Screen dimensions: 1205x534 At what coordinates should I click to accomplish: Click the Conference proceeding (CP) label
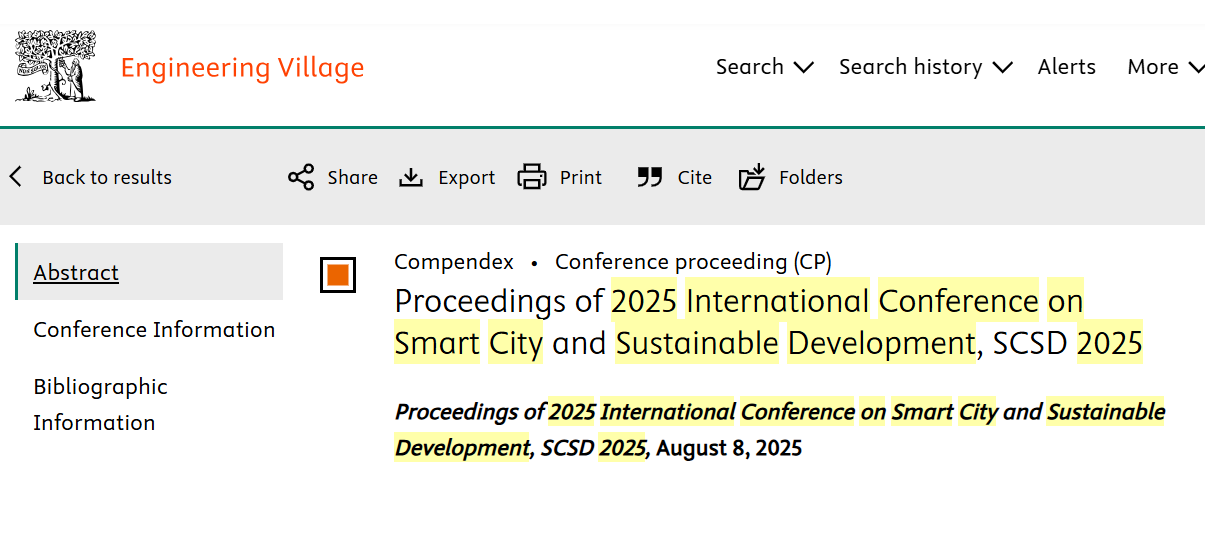point(693,262)
